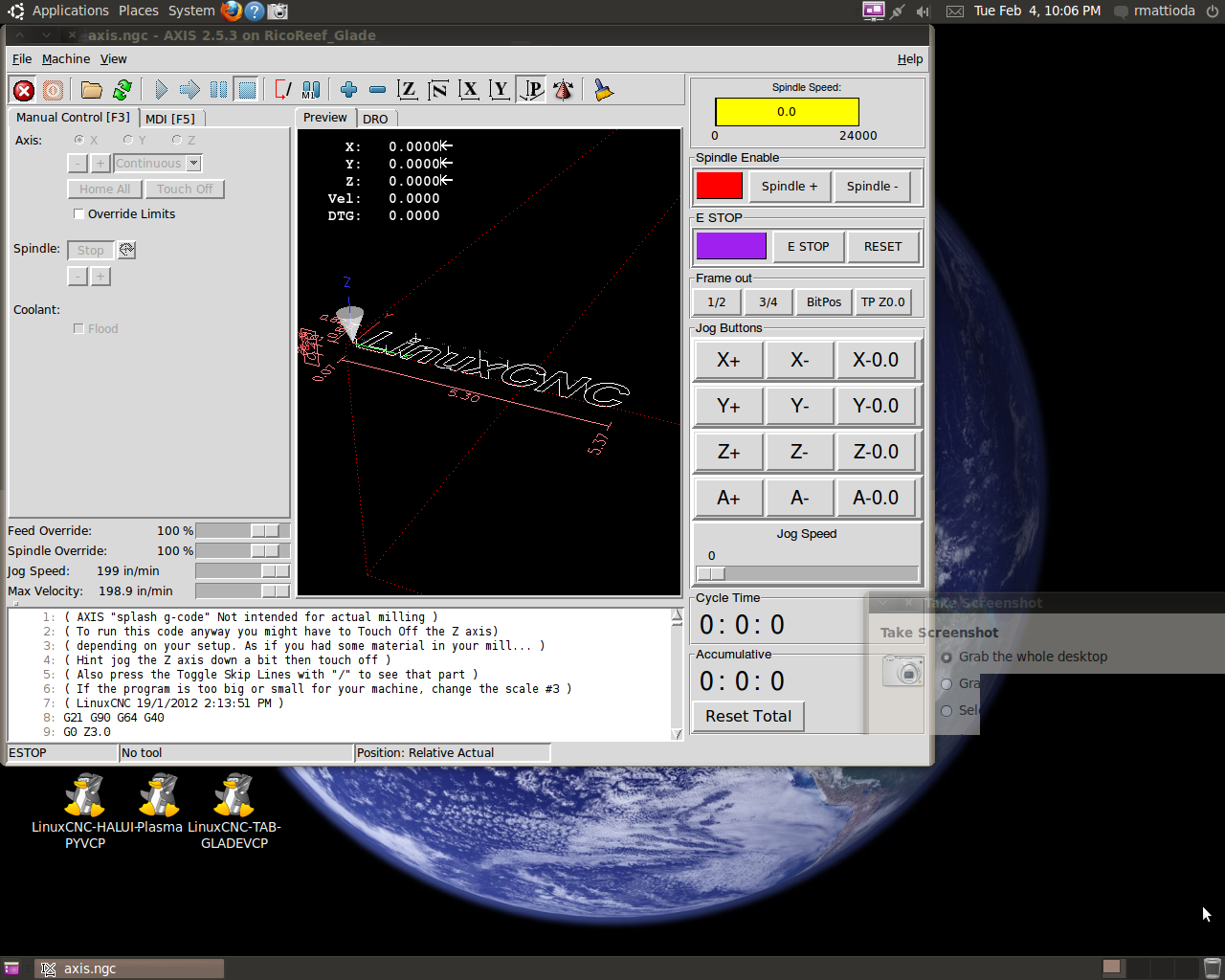Reload the current file with the green arrows icon
Viewport: 1225px width, 980px height.
(122, 90)
